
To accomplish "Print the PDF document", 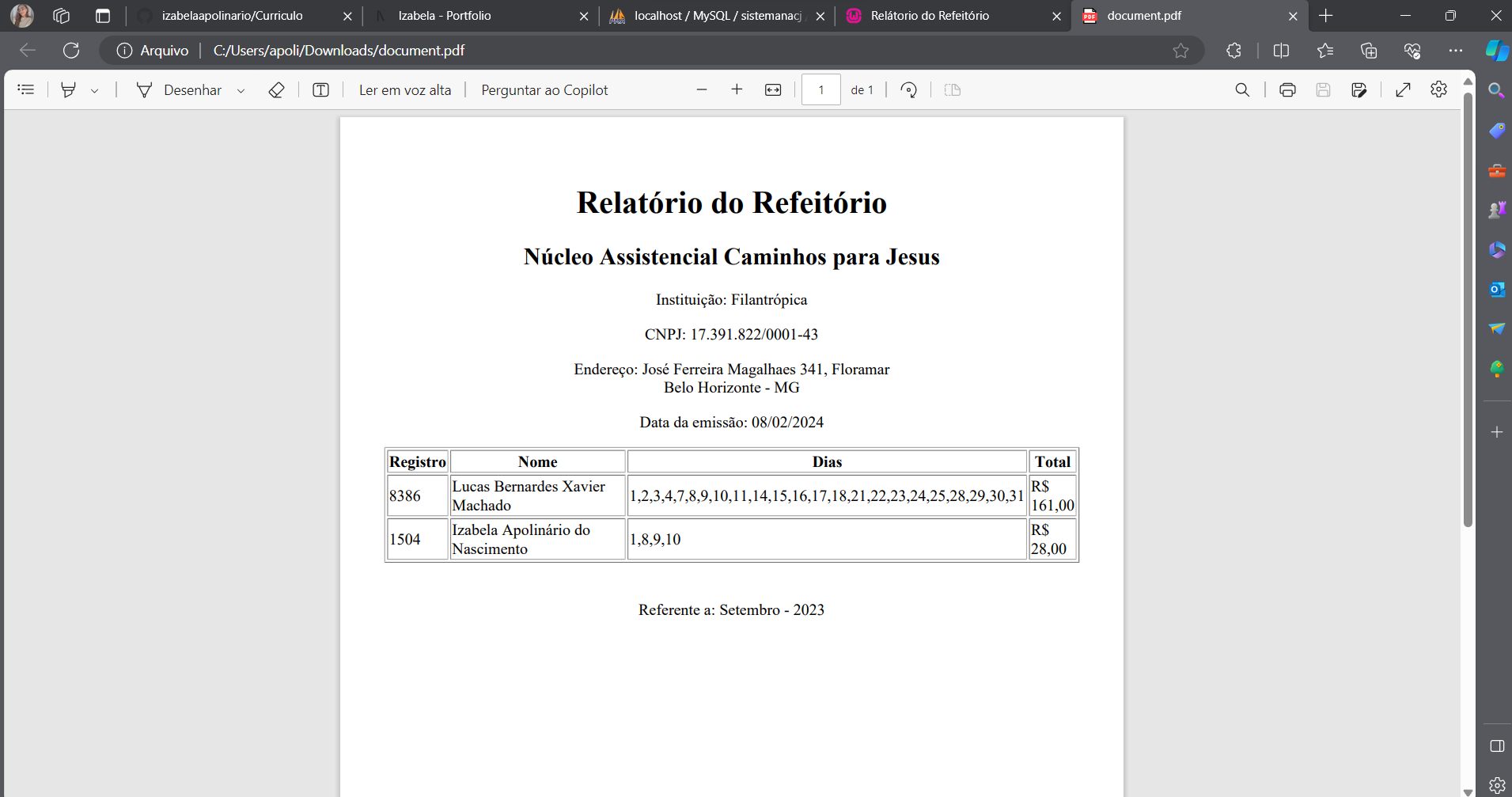I will [1287, 89].
